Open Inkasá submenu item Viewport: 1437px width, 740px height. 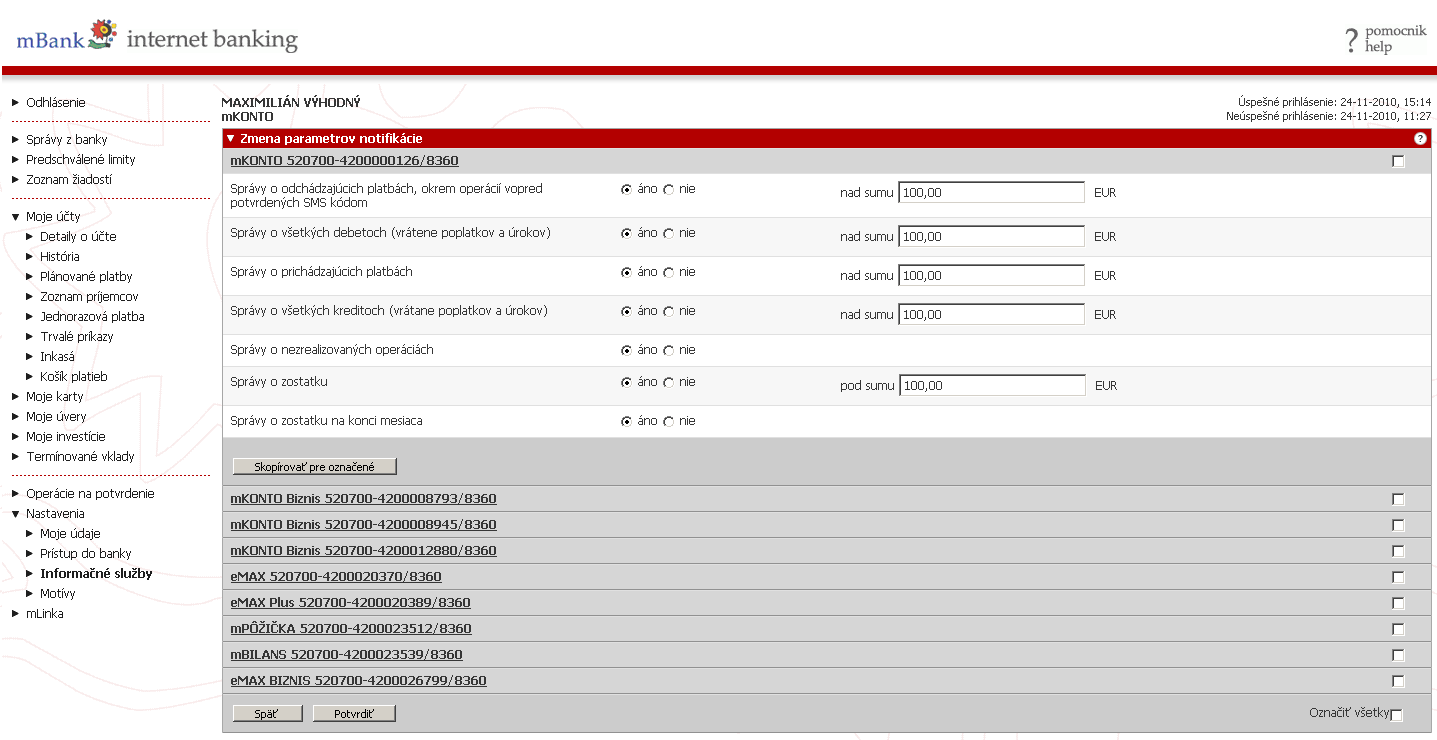click(x=57, y=356)
